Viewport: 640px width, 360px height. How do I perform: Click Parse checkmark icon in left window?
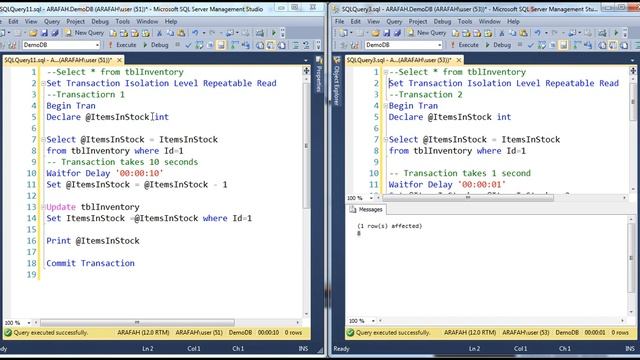(x=188, y=45)
